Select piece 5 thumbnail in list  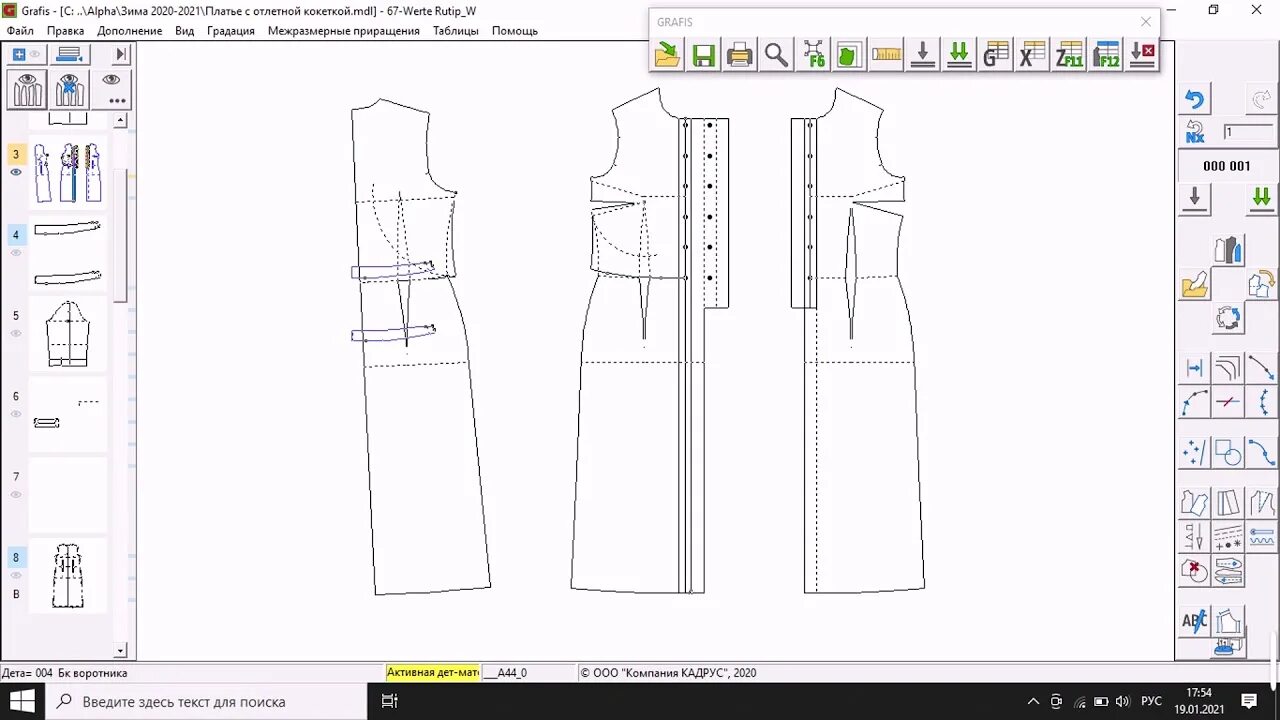coord(68,334)
